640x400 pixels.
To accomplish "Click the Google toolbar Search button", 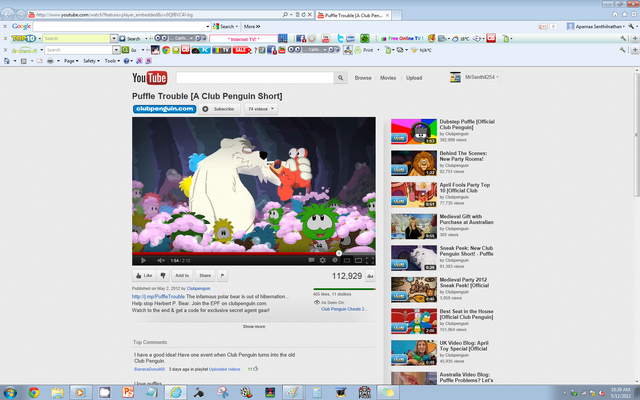I will (x=225, y=27).
